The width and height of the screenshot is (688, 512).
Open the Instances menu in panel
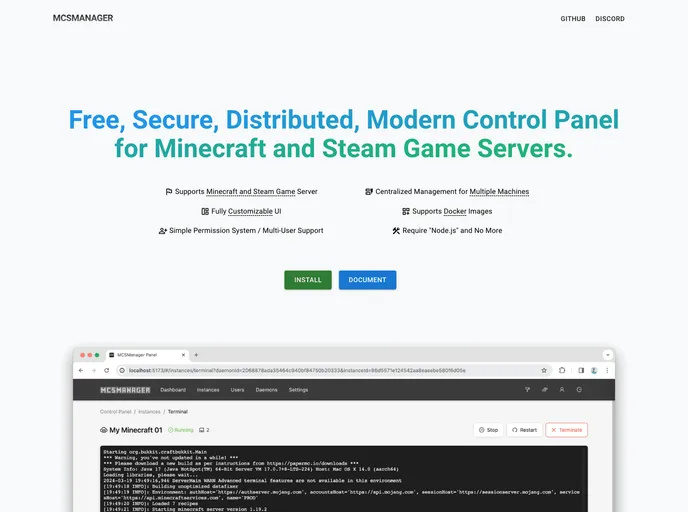pos(208,390)
